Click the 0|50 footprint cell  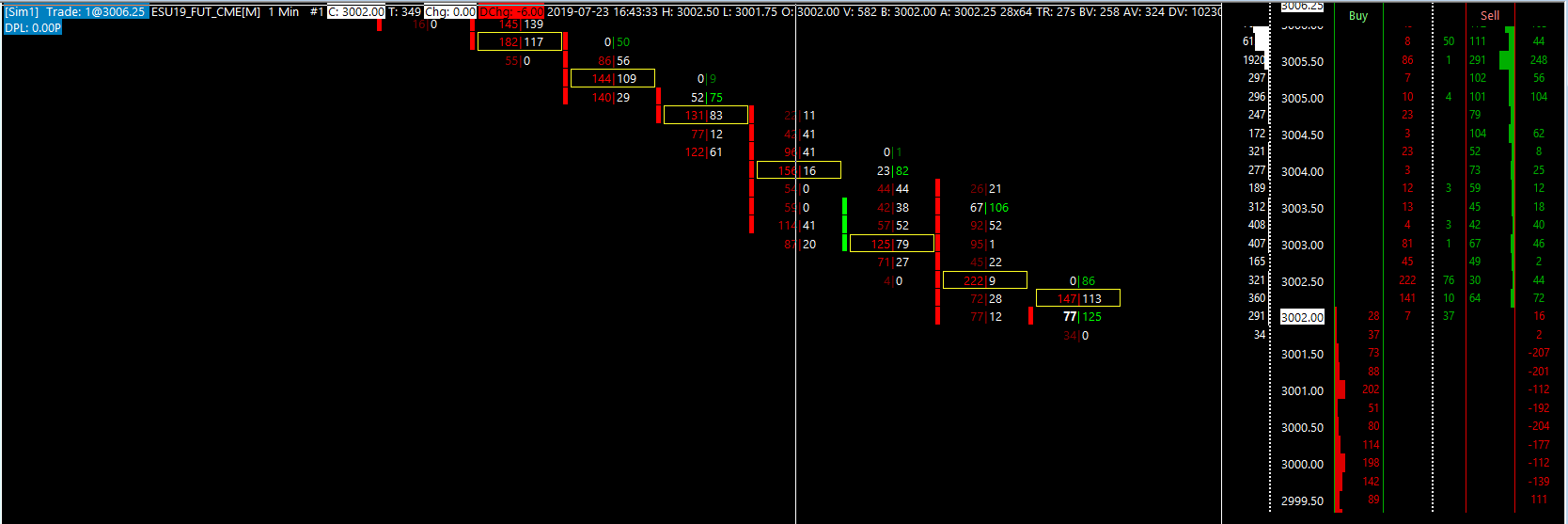point(617,41)
